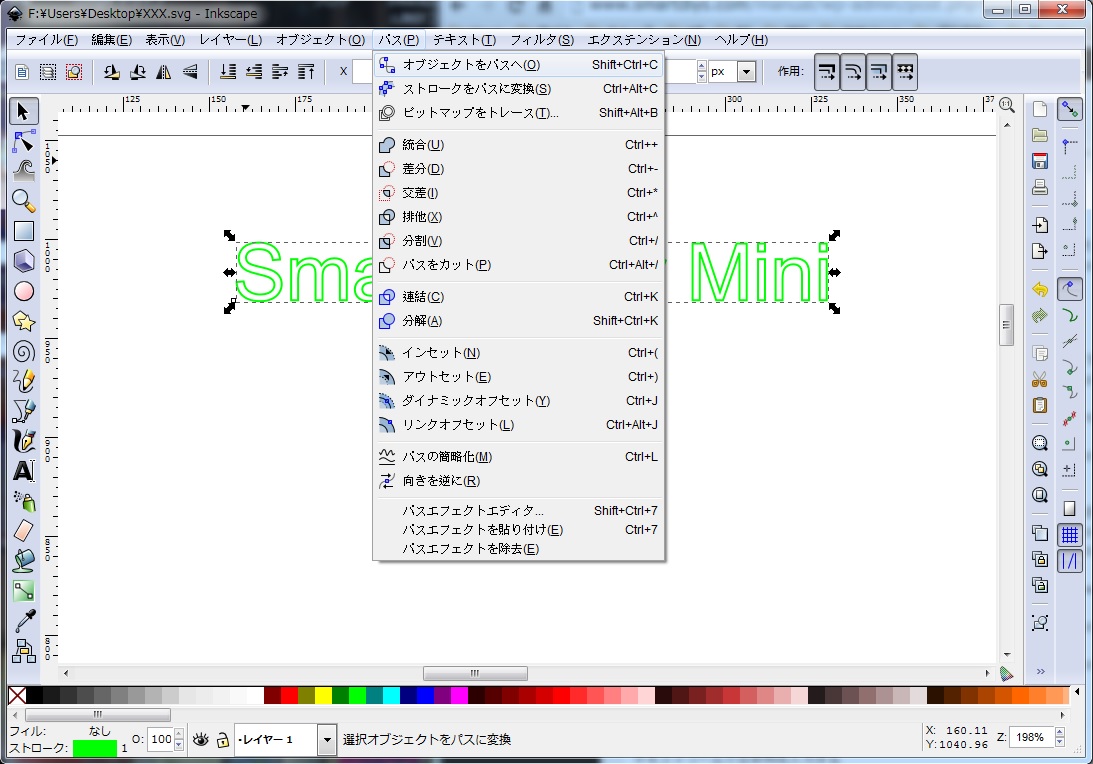This screenshot has height=764, width=1093.
Task: Click the テキスト(T) menu label
Action: point(464,40)
